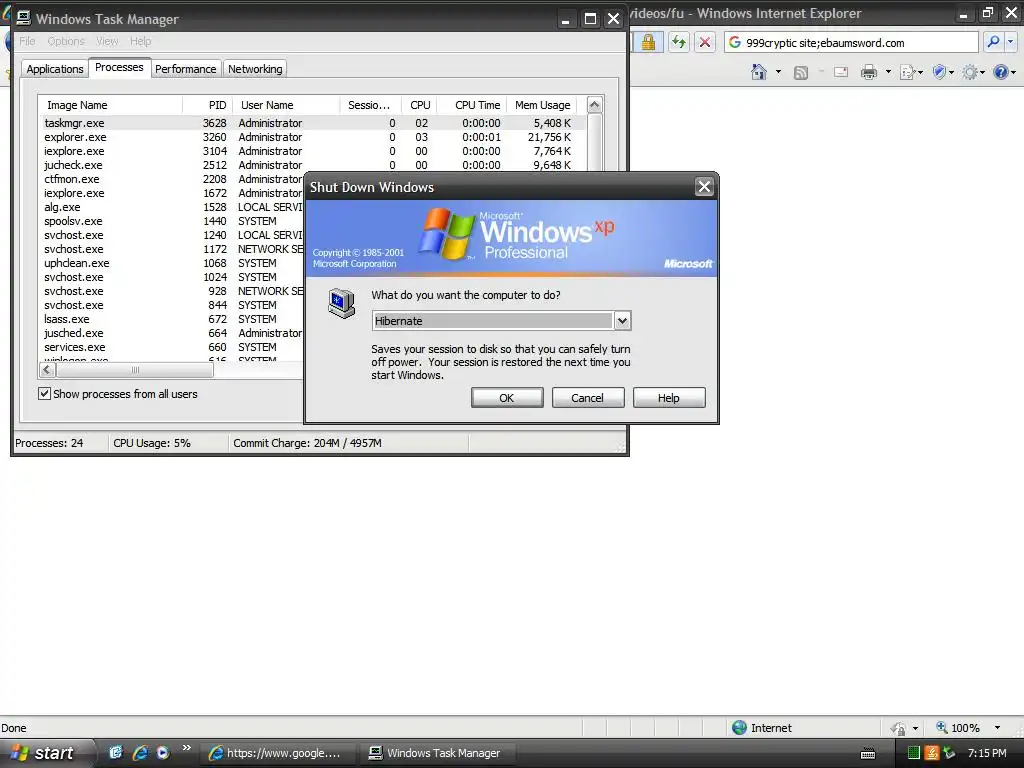Click the Read Mail envelope icon in IE
The width and height of the screenshot is (1024, 768).
(x=841, y=72)
